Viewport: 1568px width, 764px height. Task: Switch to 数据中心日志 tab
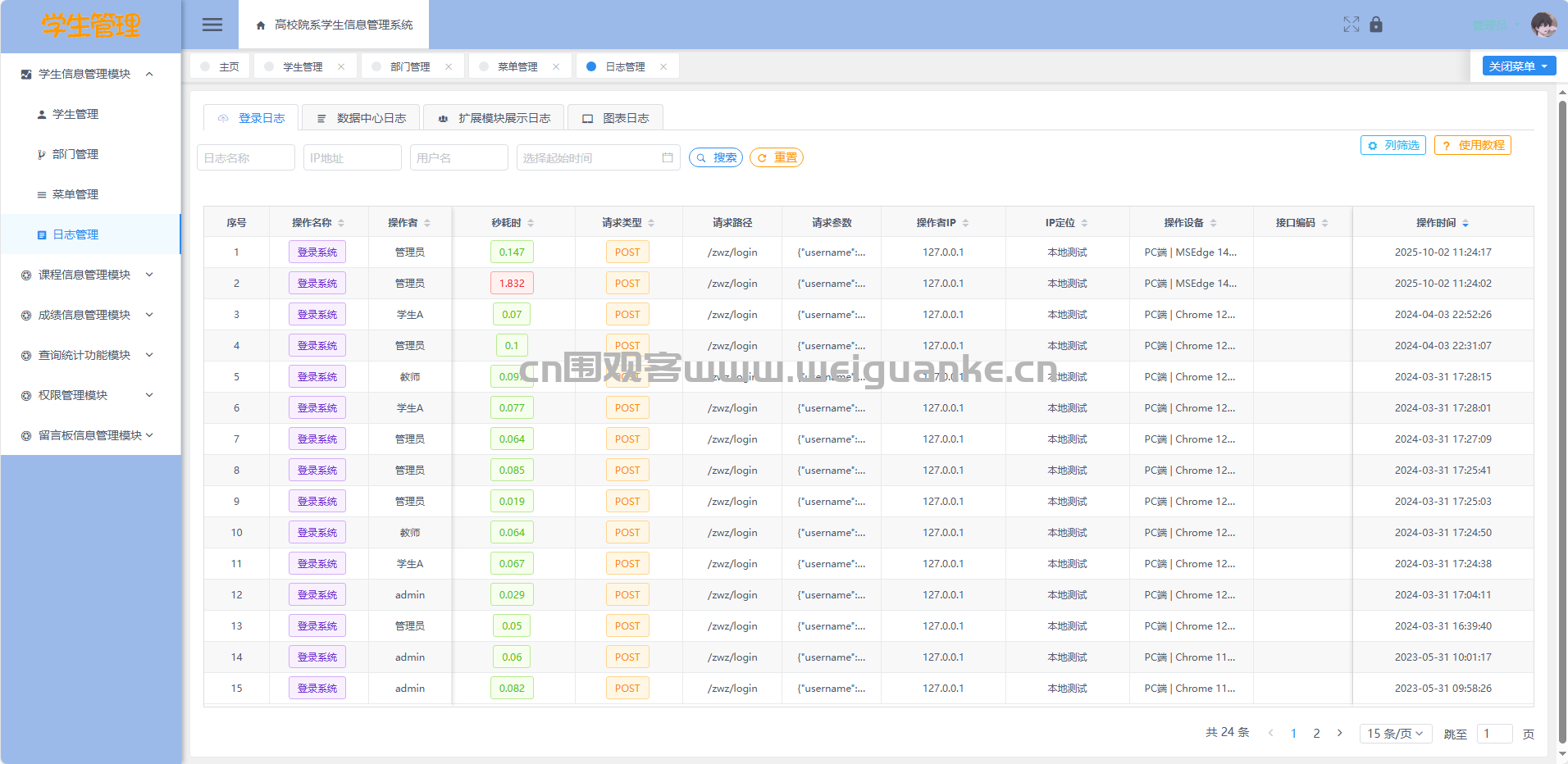361,118
